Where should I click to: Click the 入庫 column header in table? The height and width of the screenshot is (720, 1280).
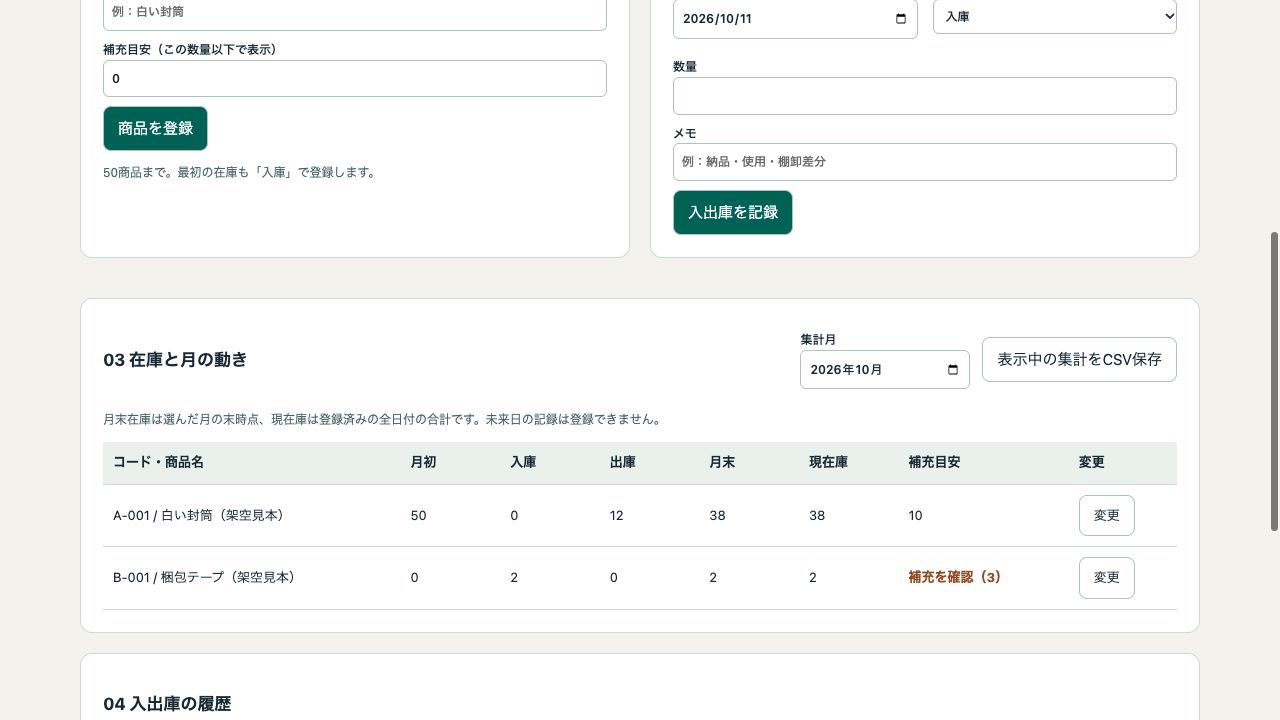point(523,462)
